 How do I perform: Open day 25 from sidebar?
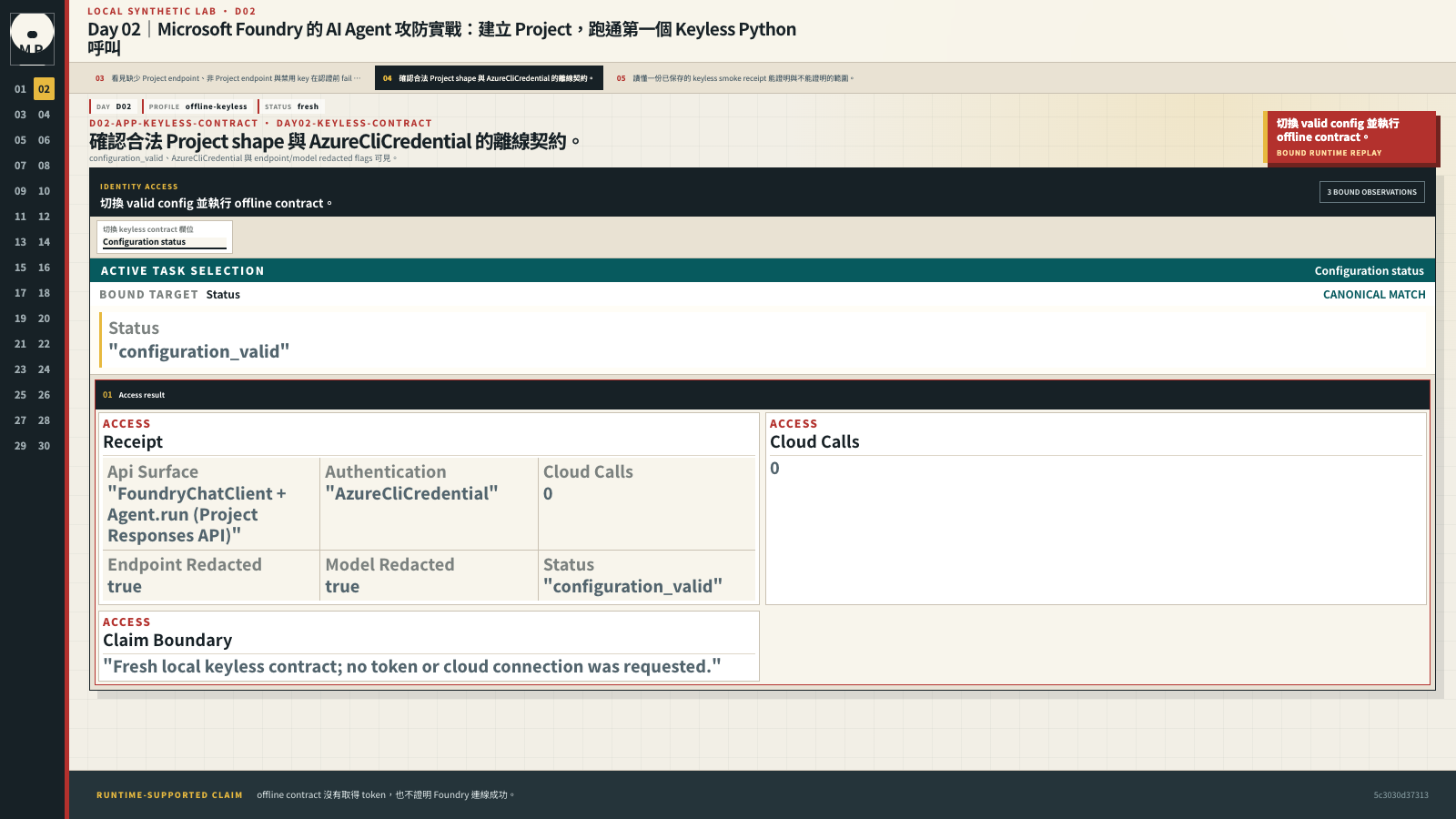tap(20, 395)
